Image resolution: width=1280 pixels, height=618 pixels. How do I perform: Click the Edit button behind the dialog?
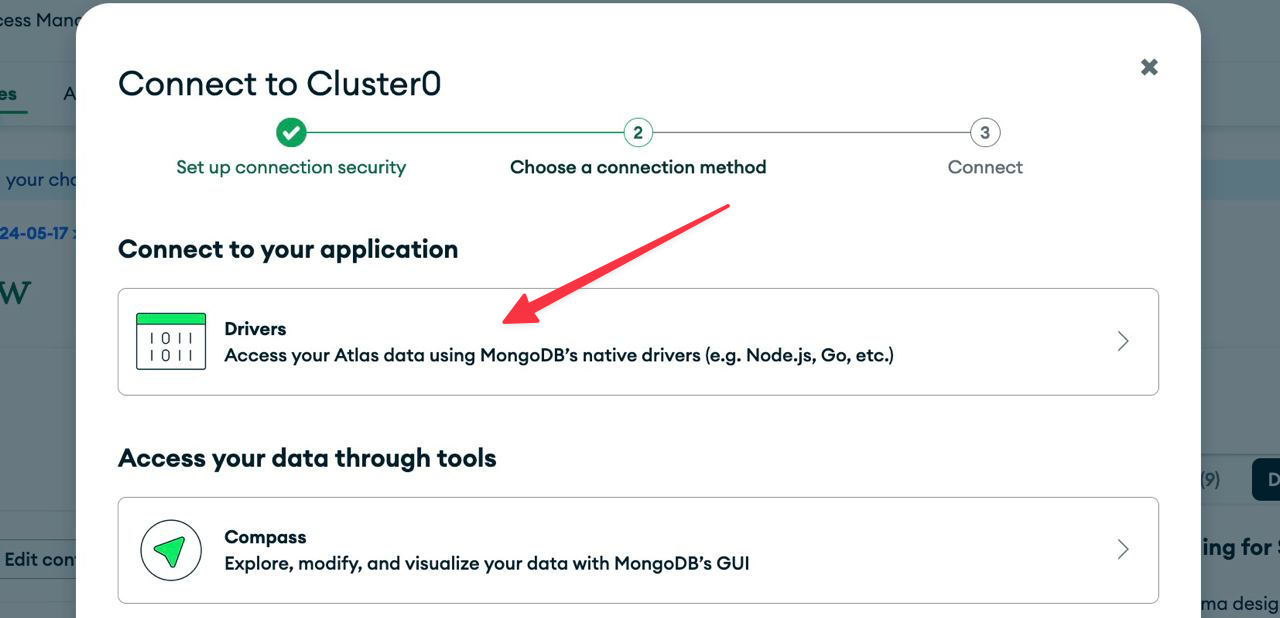tap(38, 559)
